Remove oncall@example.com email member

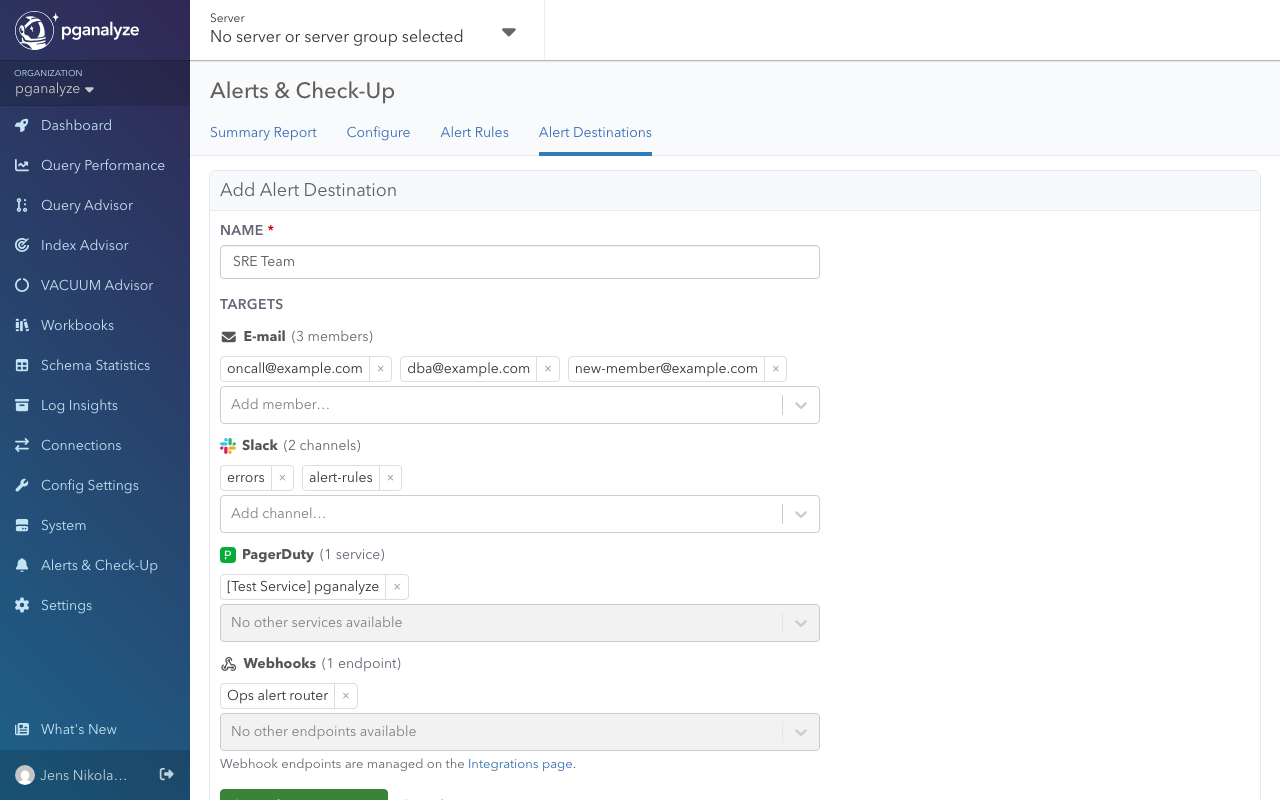coord(380,368)
